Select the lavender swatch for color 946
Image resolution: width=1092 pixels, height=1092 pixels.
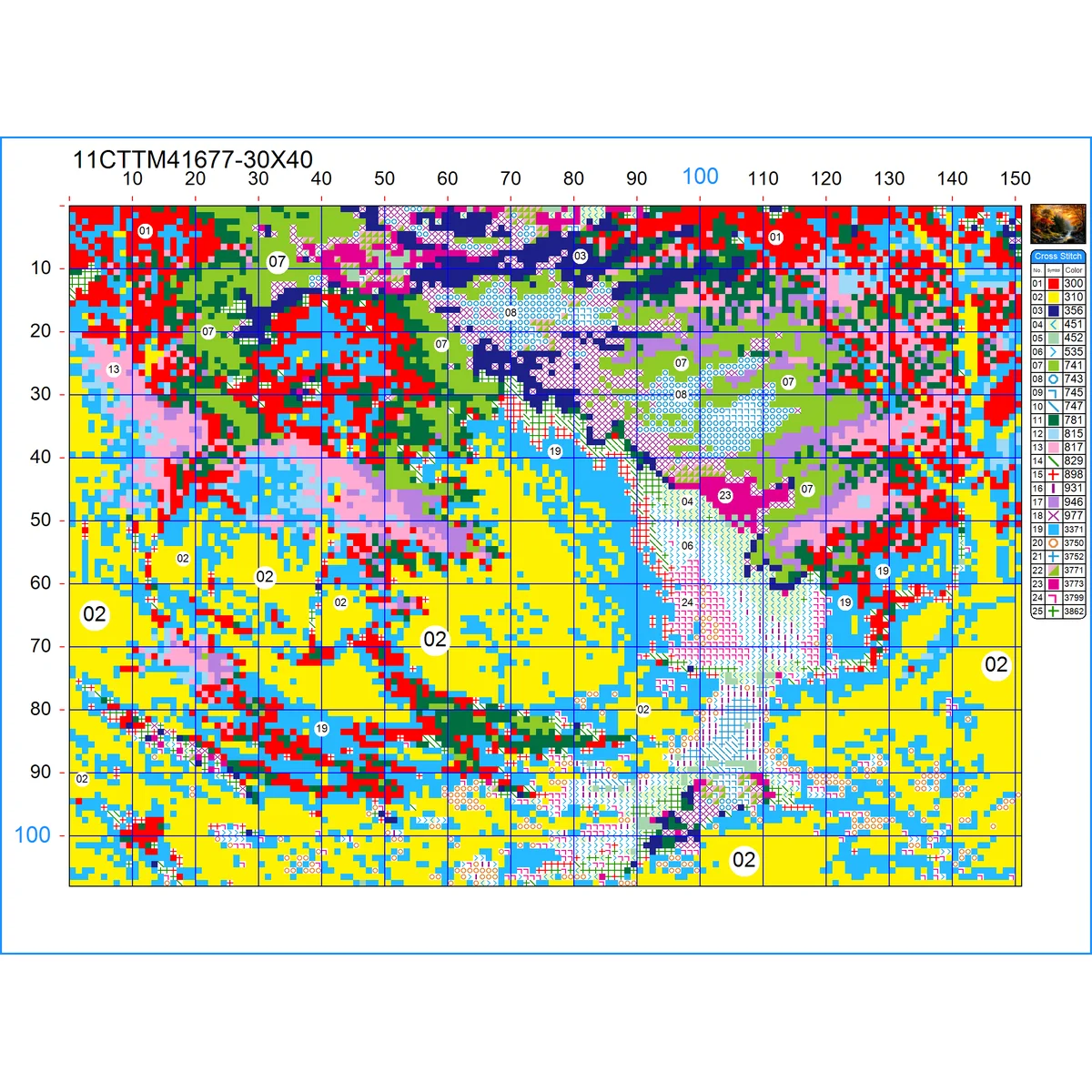click(x=1053, y=502)
